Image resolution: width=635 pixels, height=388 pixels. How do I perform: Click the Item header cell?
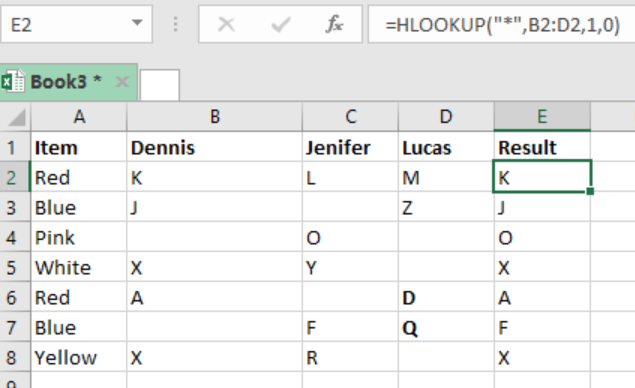click(x=79, y=147)
